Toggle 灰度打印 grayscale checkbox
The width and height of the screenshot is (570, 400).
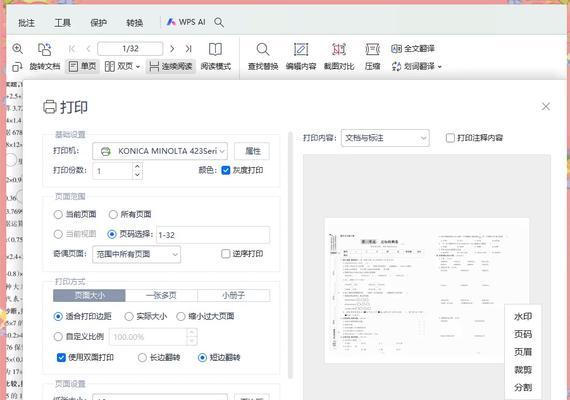(x=225, y=170)
